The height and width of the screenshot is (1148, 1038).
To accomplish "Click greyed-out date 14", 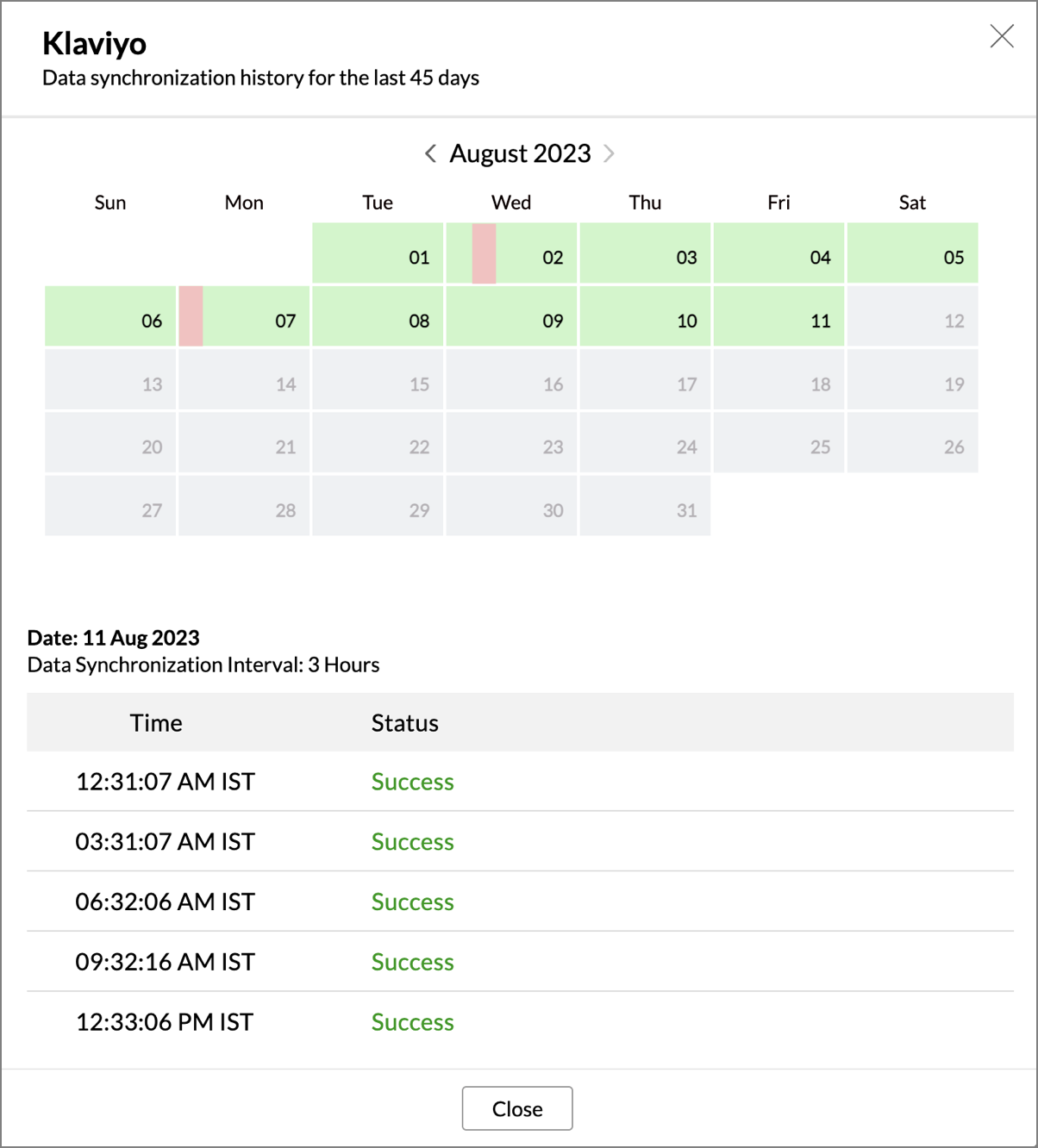I will point(244,379).
